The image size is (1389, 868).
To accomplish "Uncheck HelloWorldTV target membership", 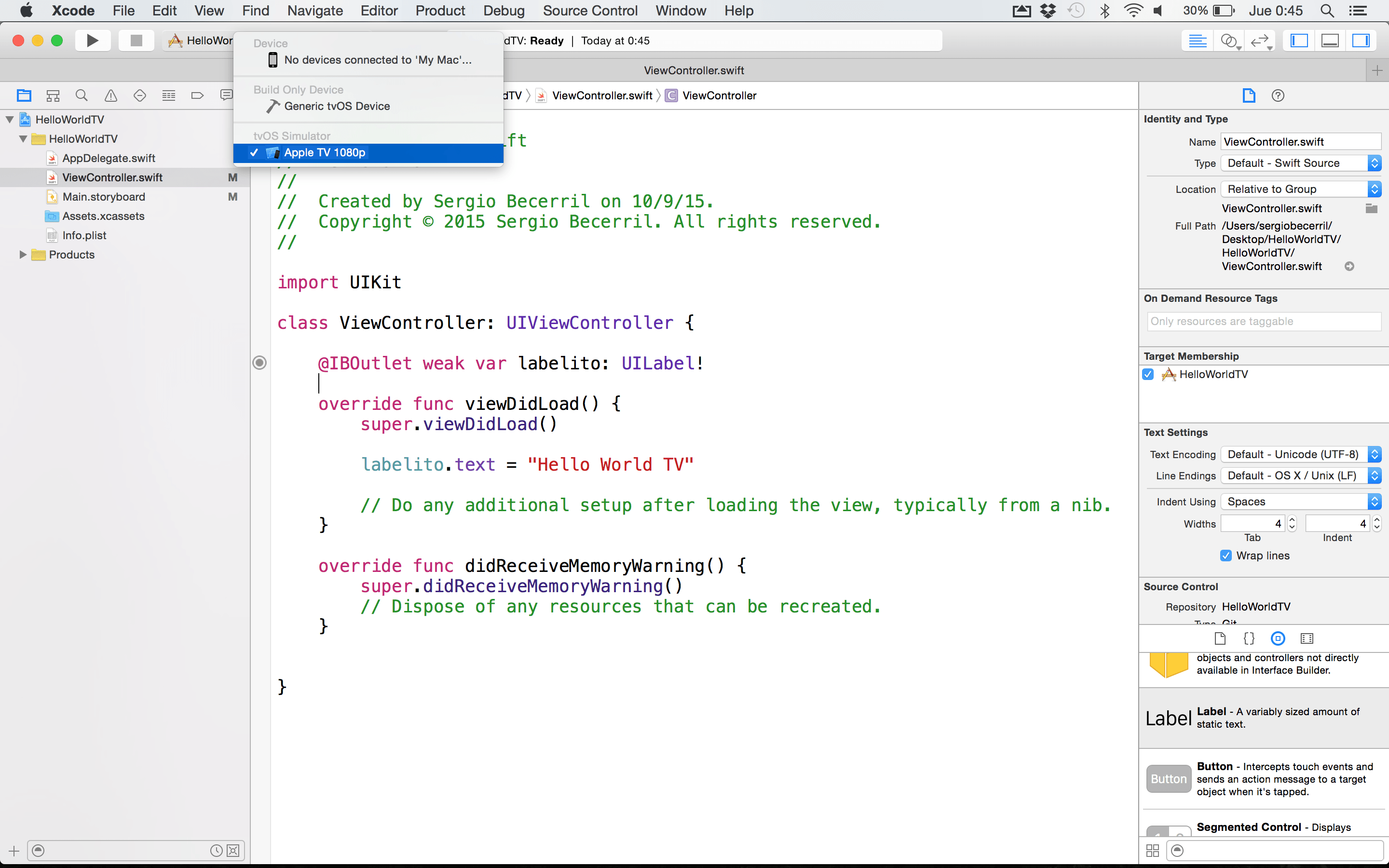I will pyautogui.click(x=1148, y=374).
